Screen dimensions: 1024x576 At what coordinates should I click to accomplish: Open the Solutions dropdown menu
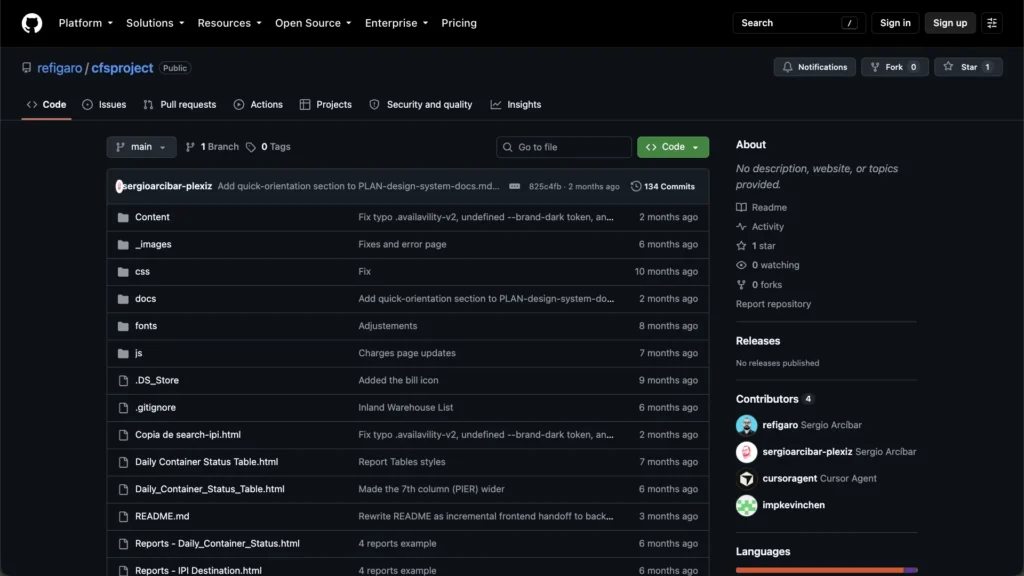click(155, 23)
